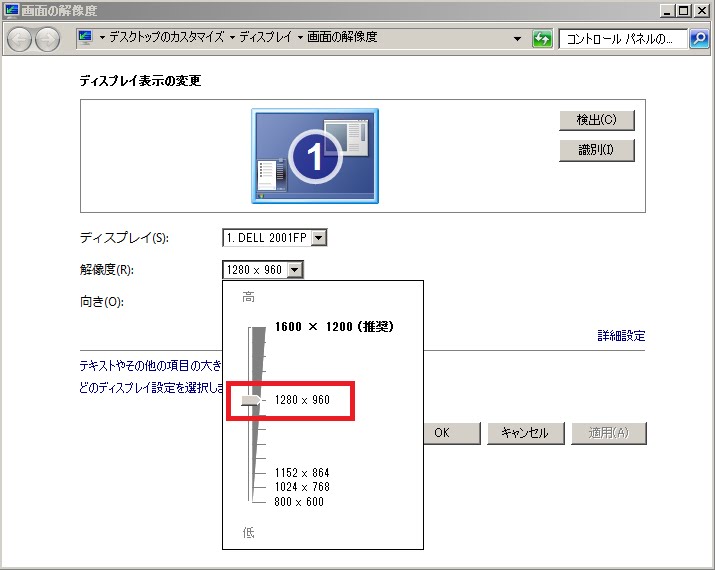This screenshot has height=570, width=715.
Task: Go to ディスプレイ breadcrumb
Action: pyautogui.click(x=265, y=37)
